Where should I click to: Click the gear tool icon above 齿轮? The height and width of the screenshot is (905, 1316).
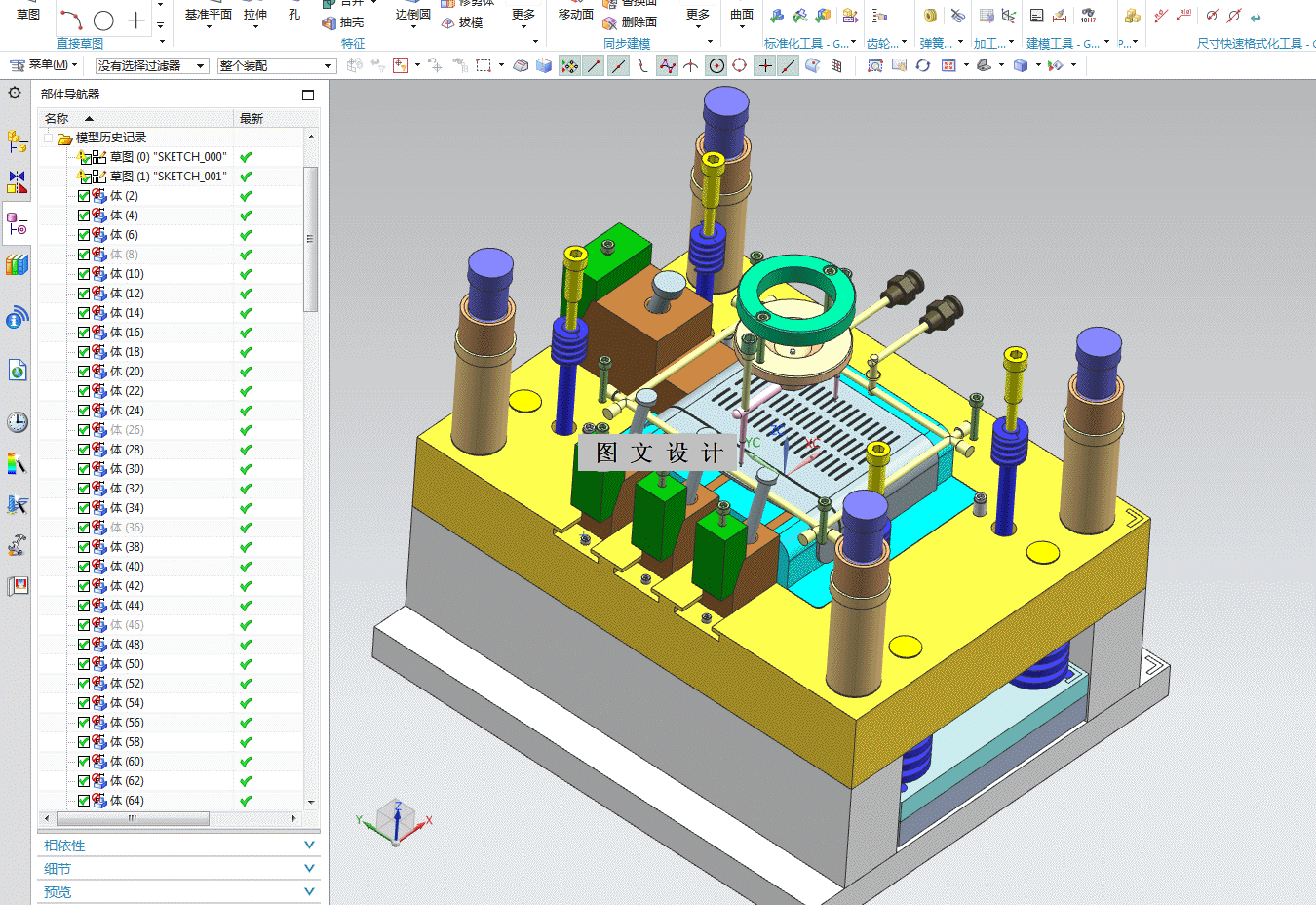click(x=879, y=16)
